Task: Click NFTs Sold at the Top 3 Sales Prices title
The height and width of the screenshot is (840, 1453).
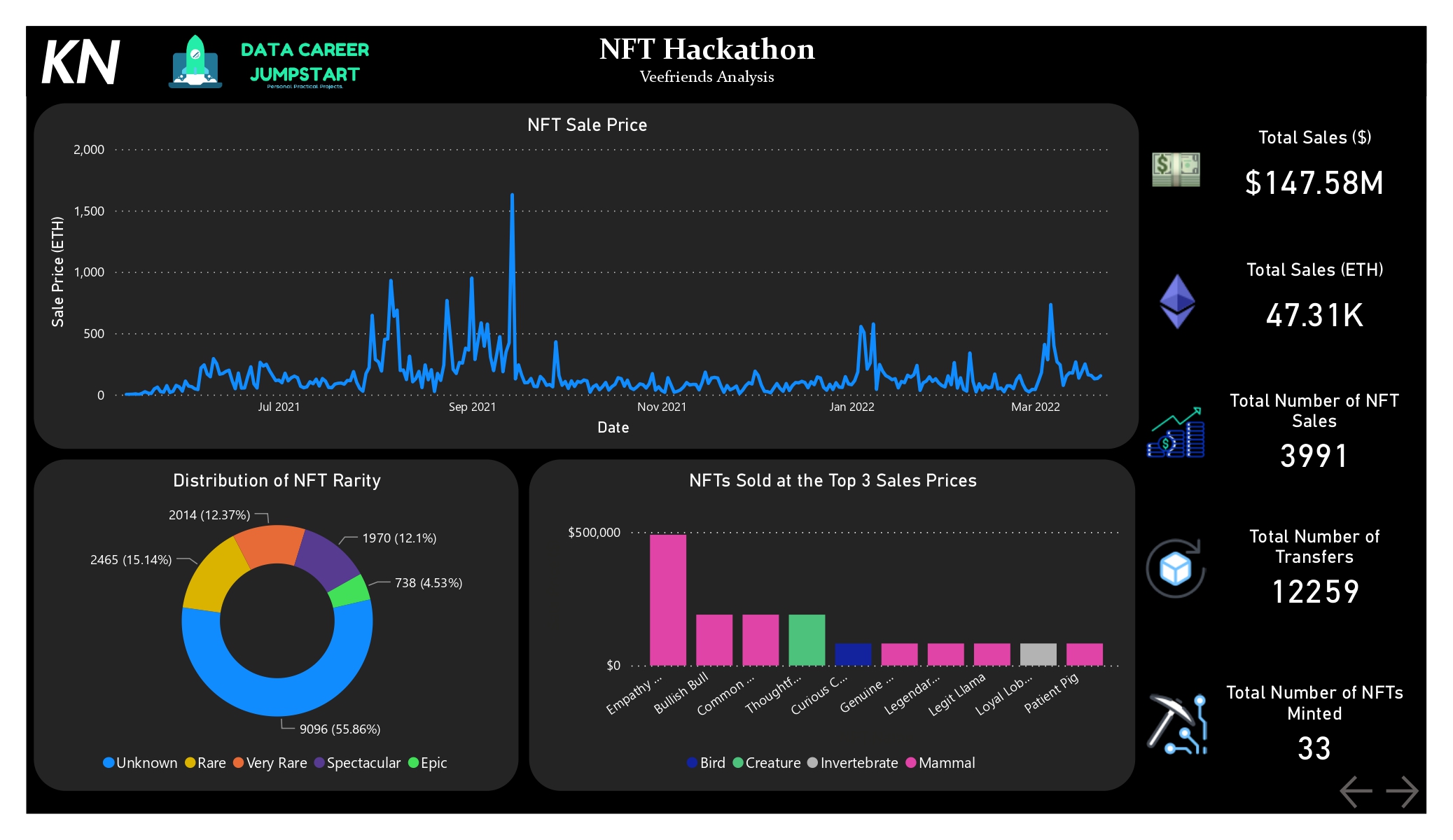Action: [x=833, y=481]
